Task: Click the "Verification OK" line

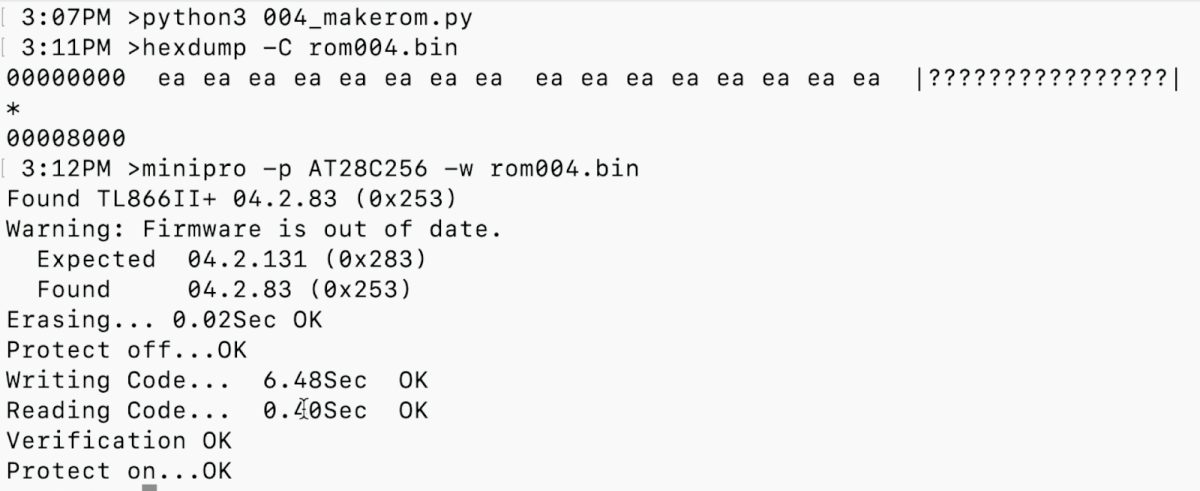Action: 118,441
